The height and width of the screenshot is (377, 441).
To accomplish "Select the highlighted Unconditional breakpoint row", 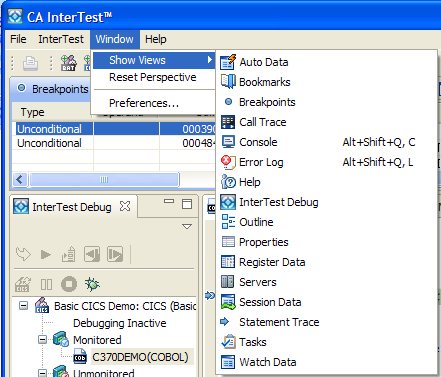I will point(113,129).
